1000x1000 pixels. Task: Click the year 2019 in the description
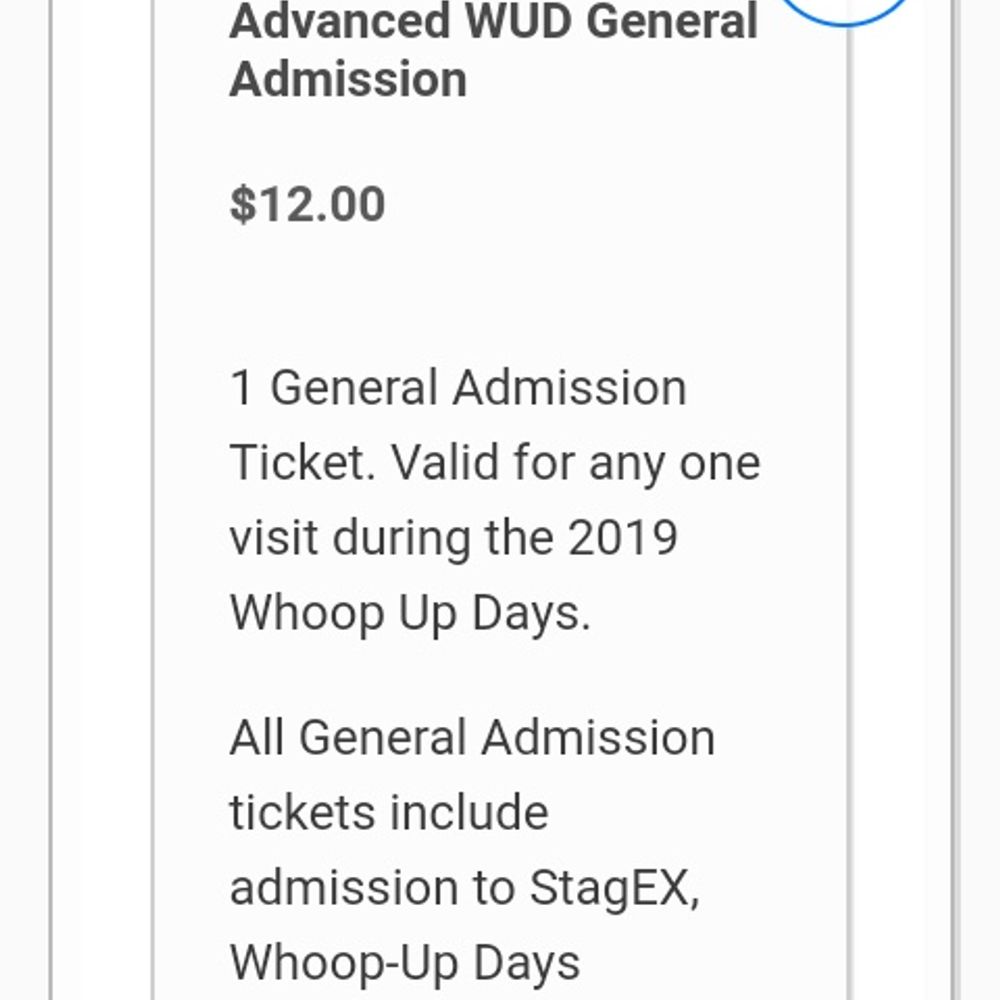tap(623, 537)
